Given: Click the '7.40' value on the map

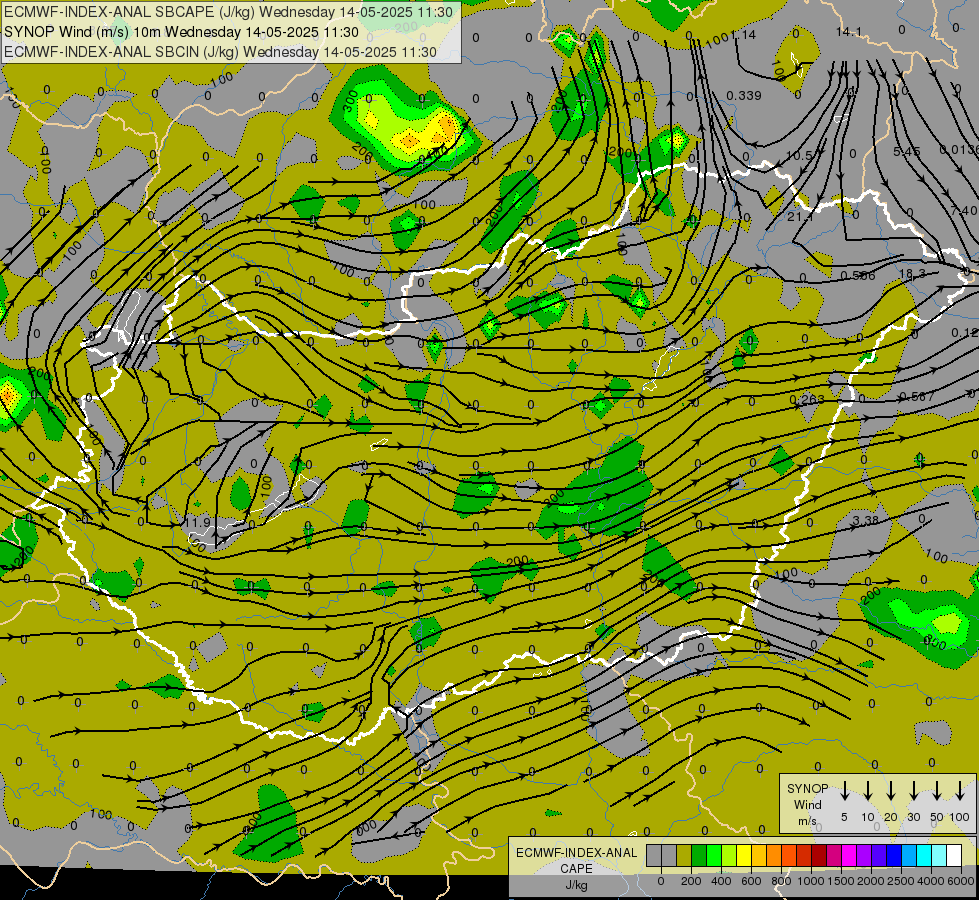Looking at the screenshot, I should click(963, 210).
